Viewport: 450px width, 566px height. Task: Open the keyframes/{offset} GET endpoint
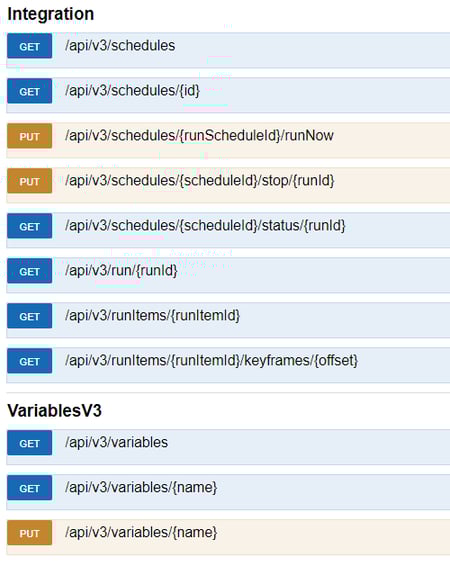tap(228, 365)
